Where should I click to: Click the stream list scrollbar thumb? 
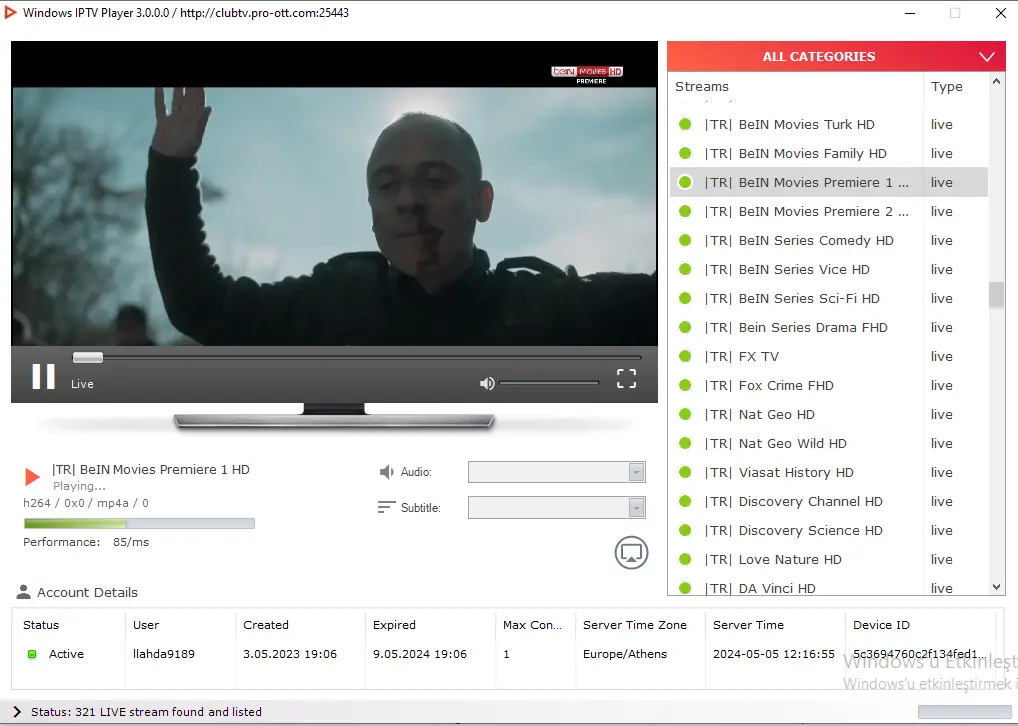(997, 295)
